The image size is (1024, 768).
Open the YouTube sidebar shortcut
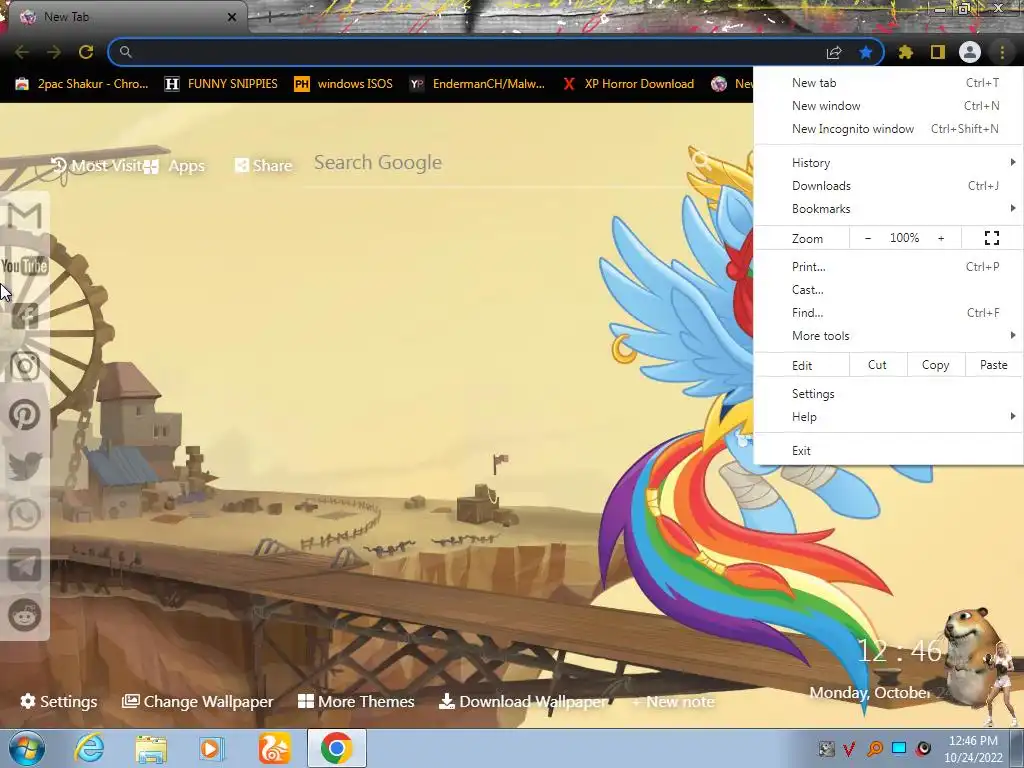(x=25, y=266)
